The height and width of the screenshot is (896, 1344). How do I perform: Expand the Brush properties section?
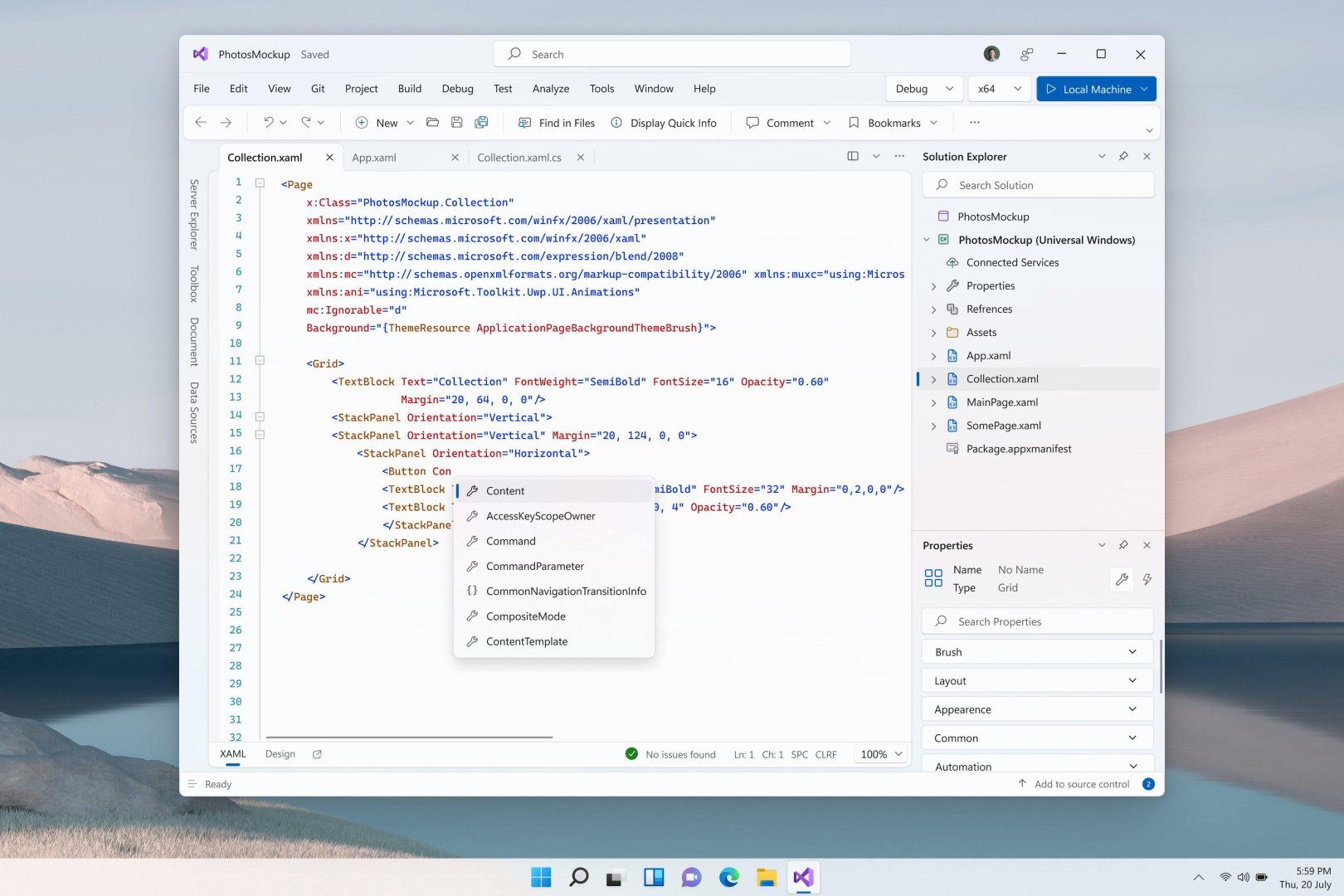[1037, 652]
